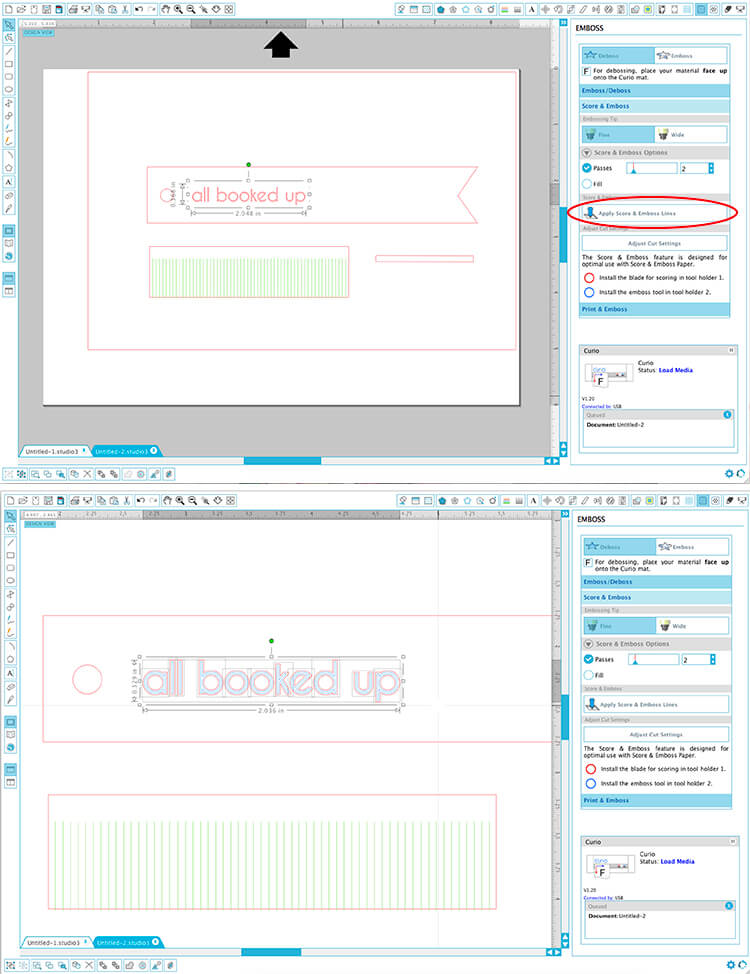Select Eraser tool in upper left sidebar

(x=9, y=195)
